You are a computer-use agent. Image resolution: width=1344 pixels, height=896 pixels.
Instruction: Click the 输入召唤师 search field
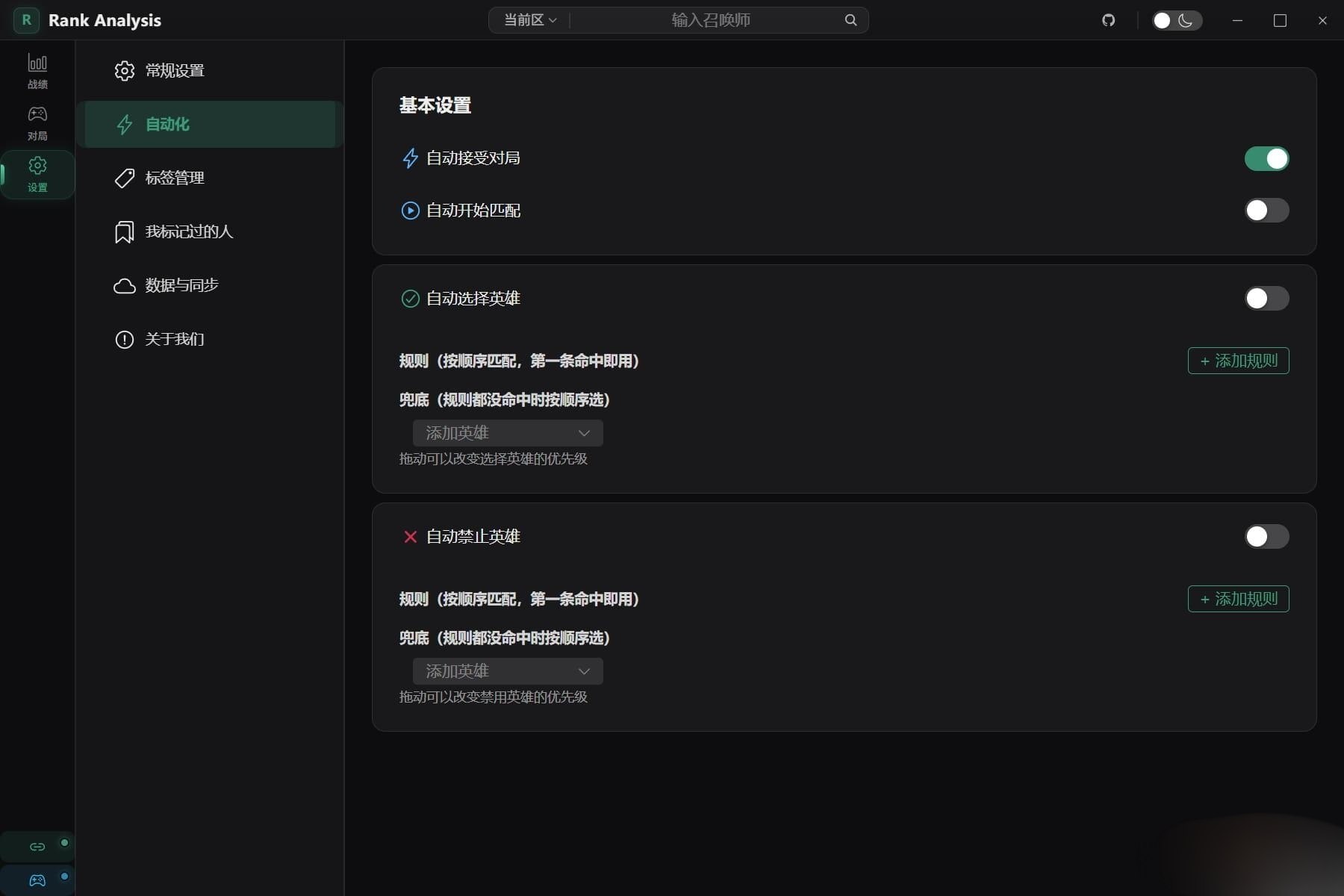[x=710, y=20]
